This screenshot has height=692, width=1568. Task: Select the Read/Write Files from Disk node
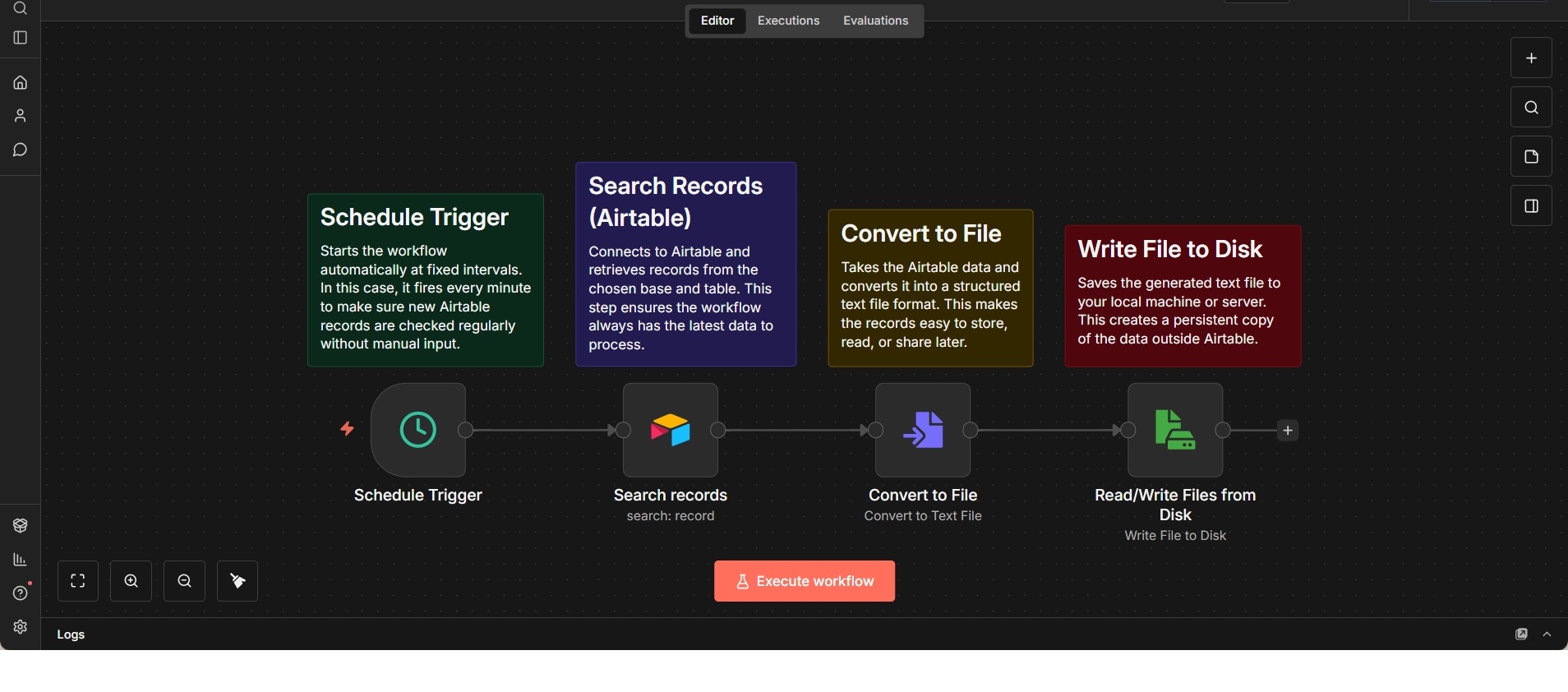click(x=1174, y=430)
